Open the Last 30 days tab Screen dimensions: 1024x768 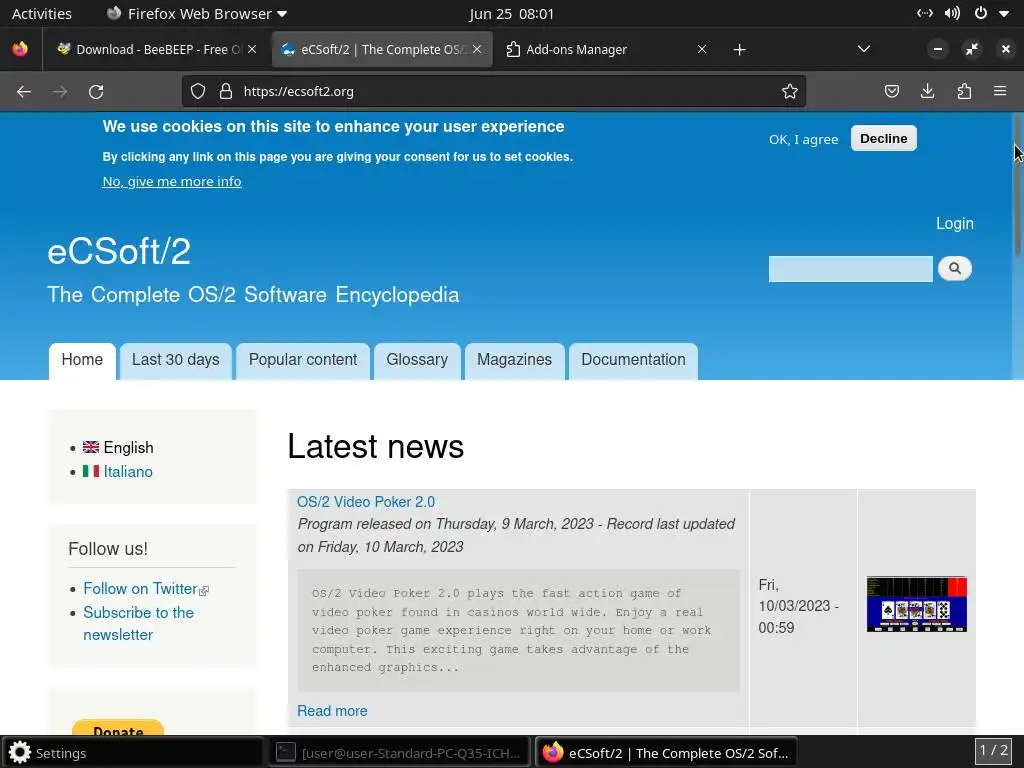pos(176,360)
